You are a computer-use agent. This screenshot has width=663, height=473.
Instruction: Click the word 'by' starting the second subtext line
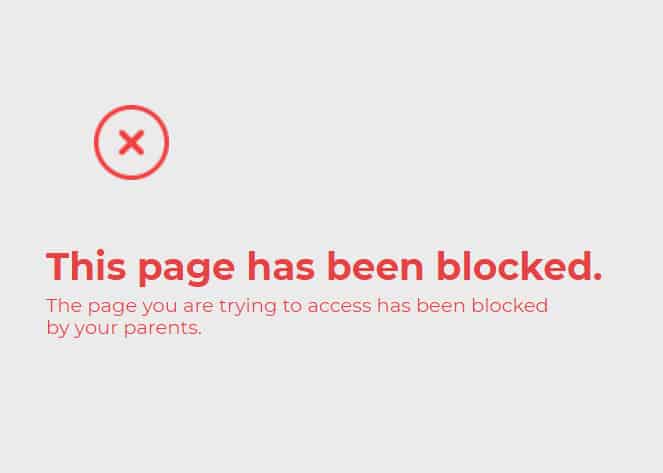pos(58,328)
